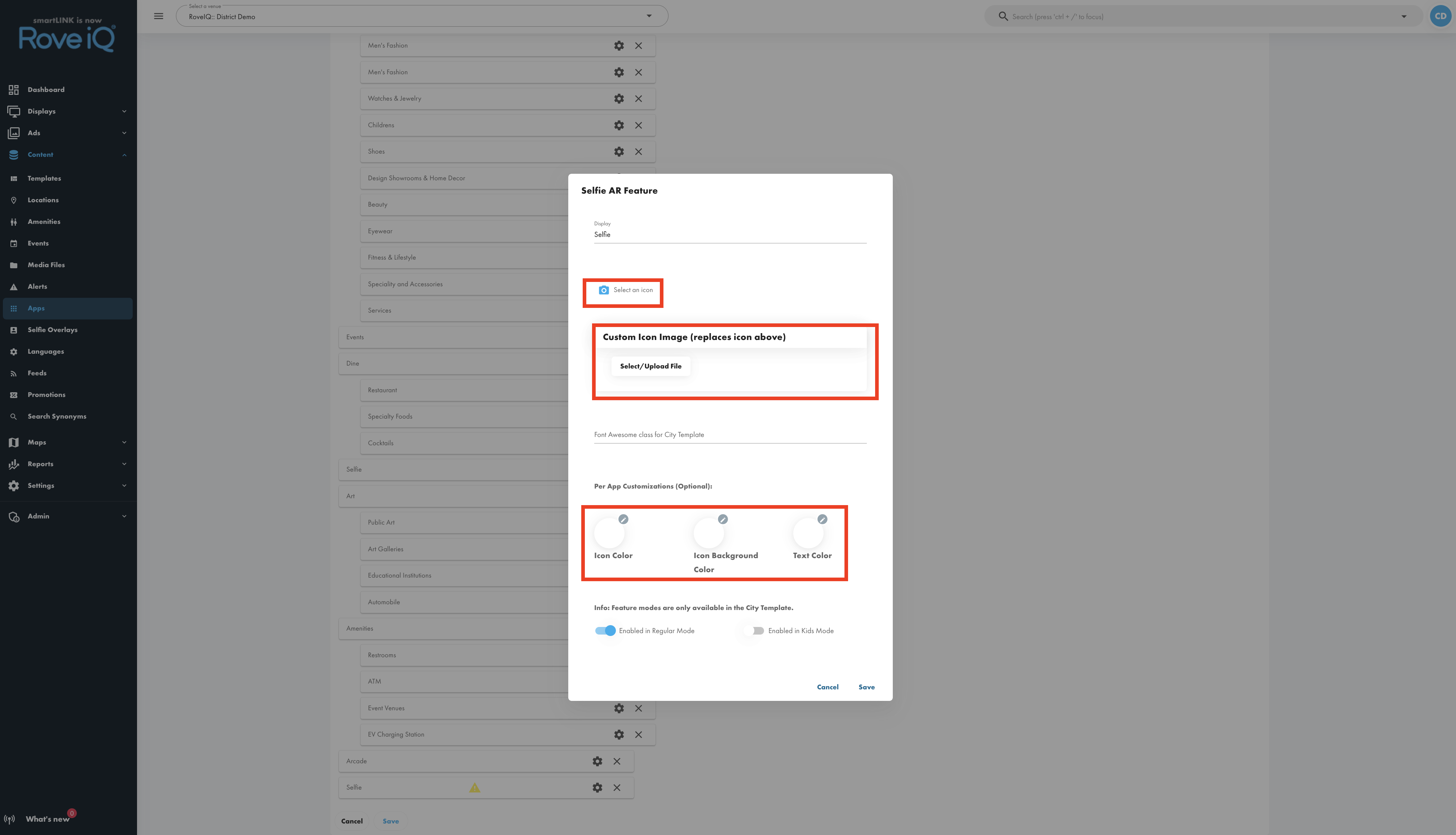Click the Icon Color swatch circle

(x=609, y=533)
